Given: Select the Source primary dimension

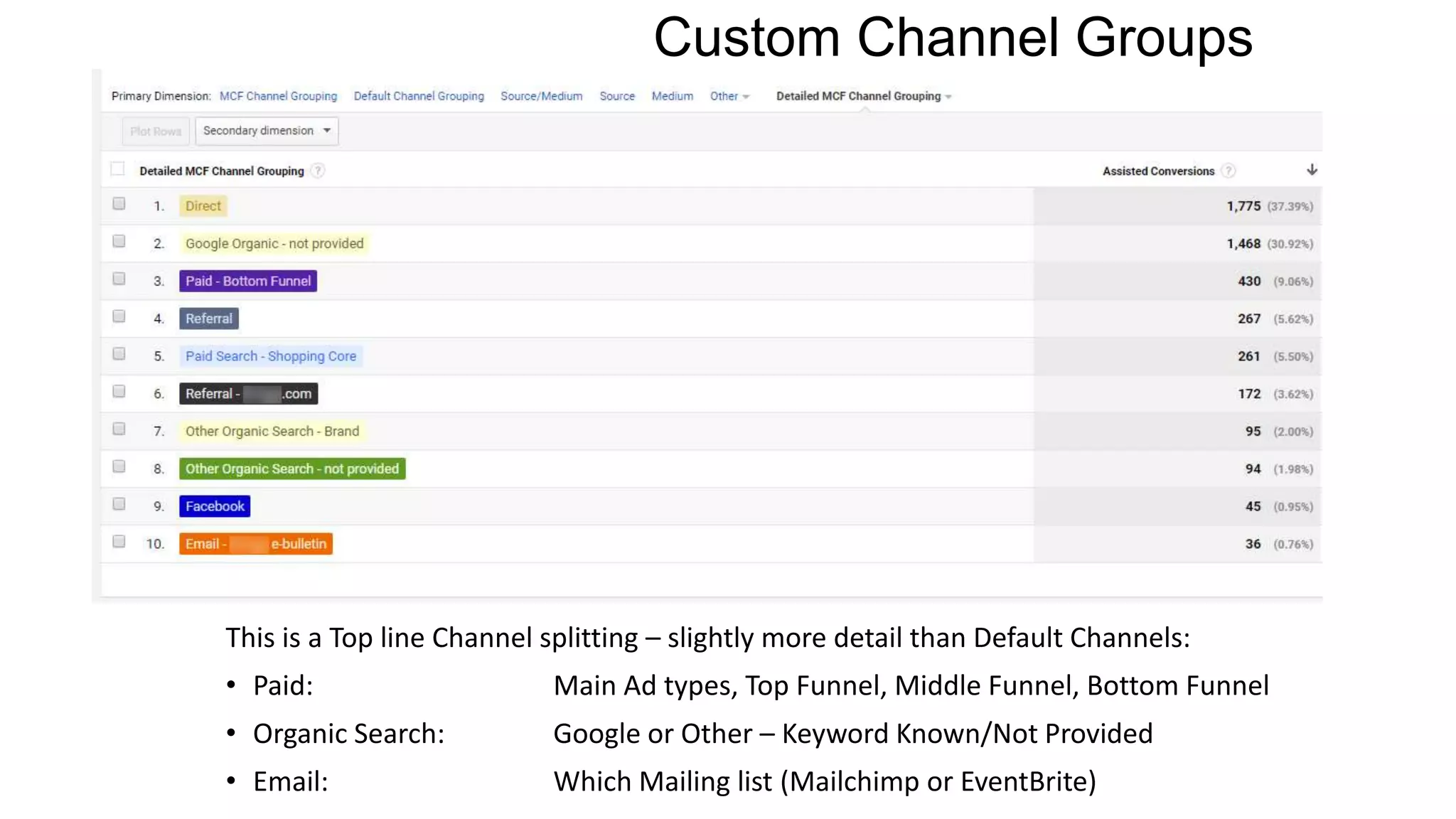Looking at the screenshot, I should pos(617,96).
